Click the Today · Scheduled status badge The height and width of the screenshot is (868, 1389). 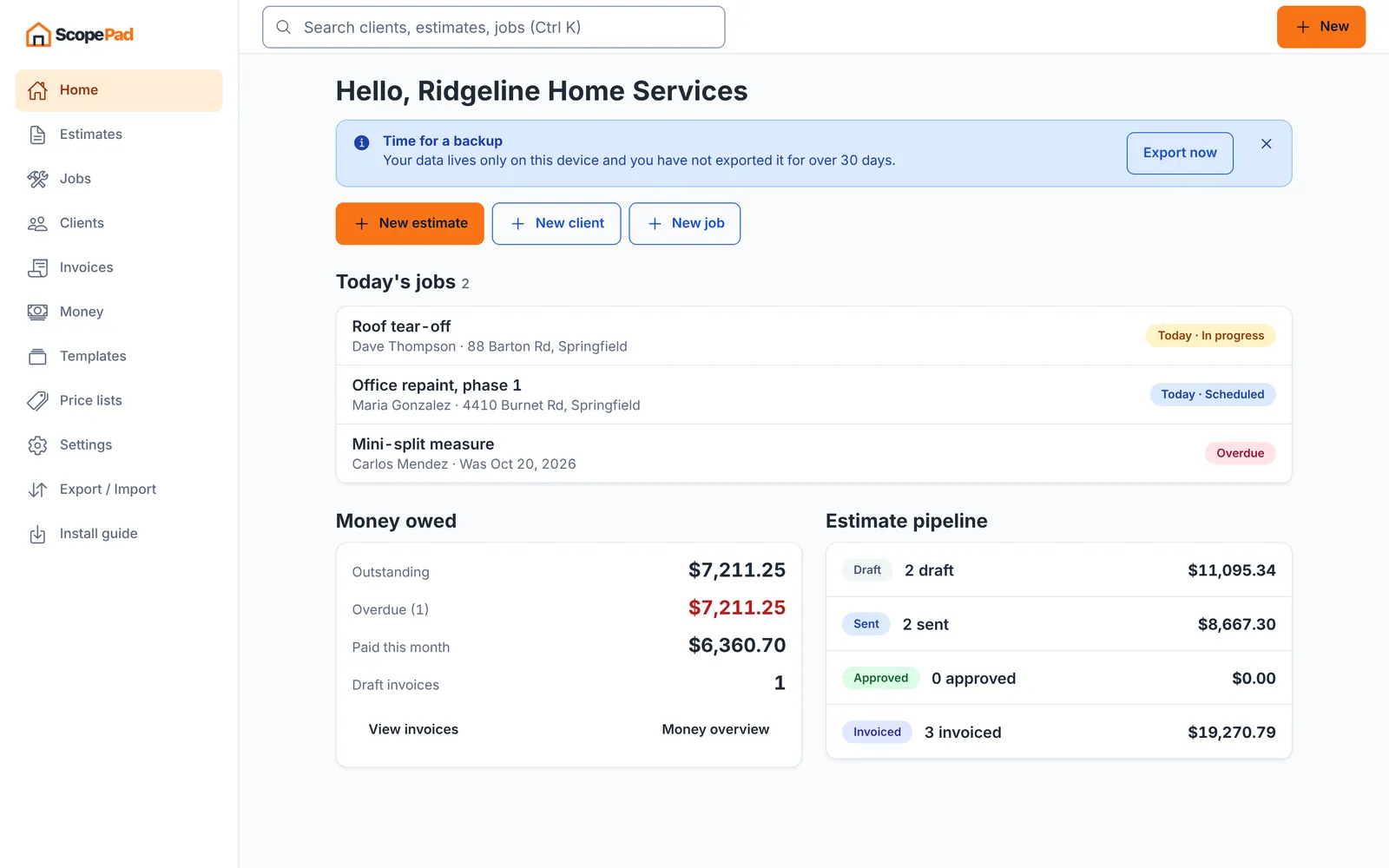[1213, 395]
